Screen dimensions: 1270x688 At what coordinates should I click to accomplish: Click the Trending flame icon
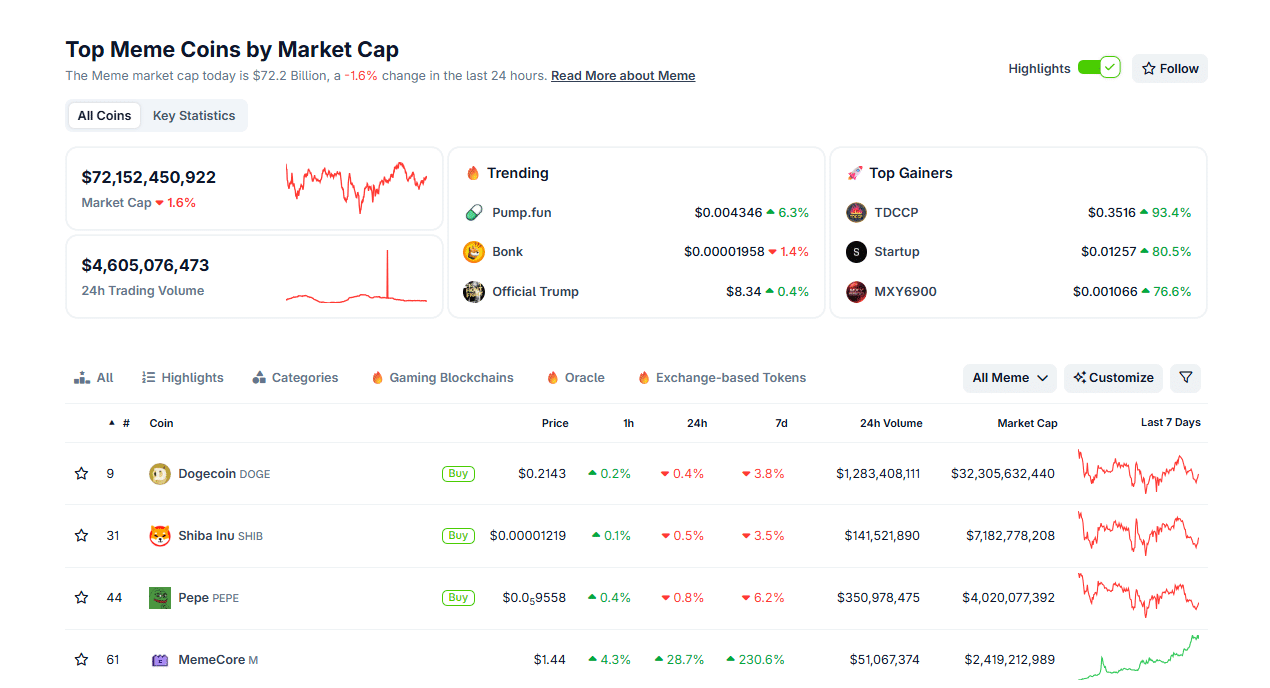pos(473,172)
